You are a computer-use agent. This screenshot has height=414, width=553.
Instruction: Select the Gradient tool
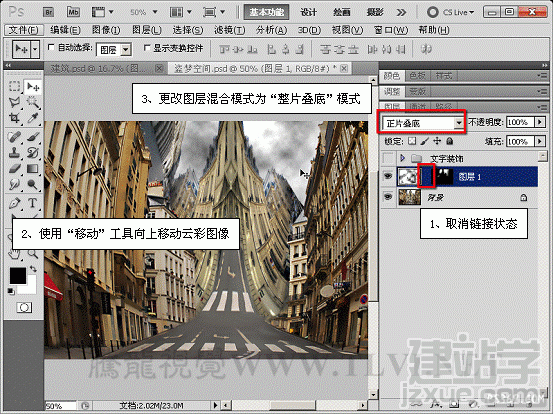[33, 168]
